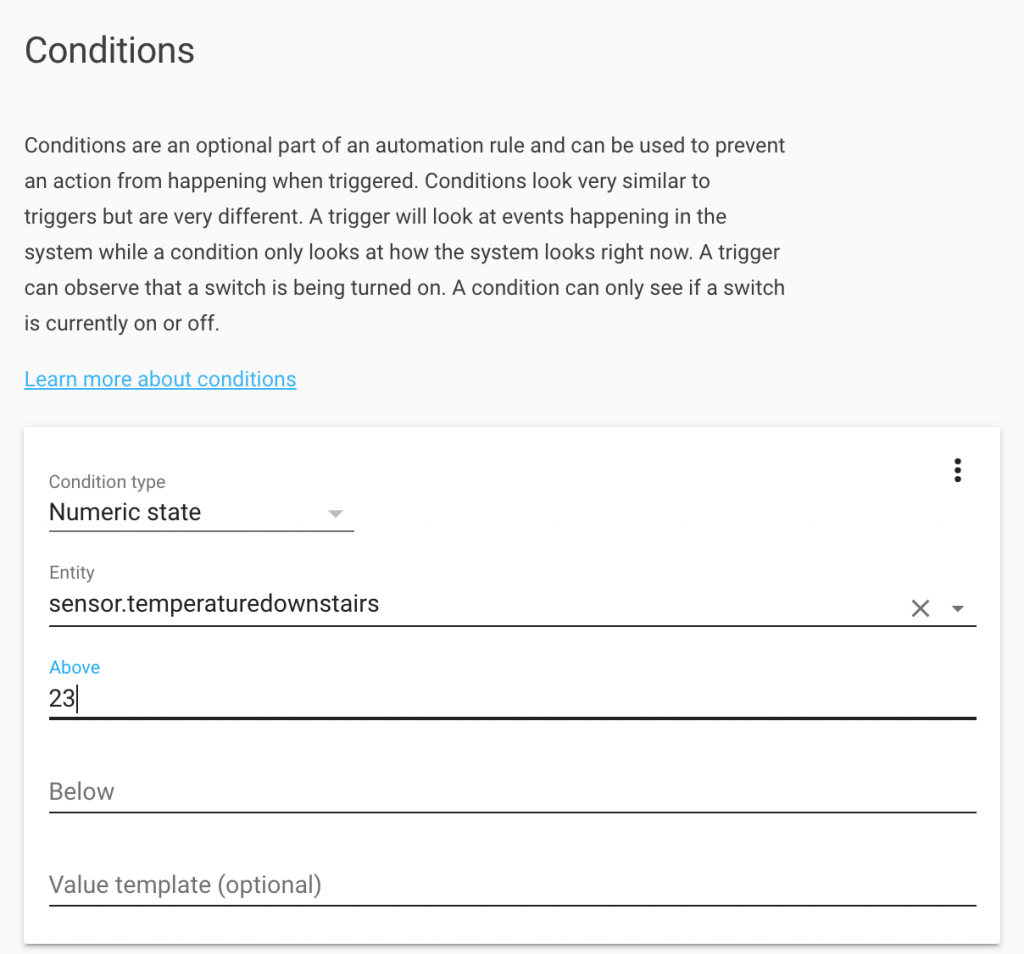The image size is (1024, 954).
Task: Click the Entity field label
Action: pyautogui.click(x=72, y=573)
